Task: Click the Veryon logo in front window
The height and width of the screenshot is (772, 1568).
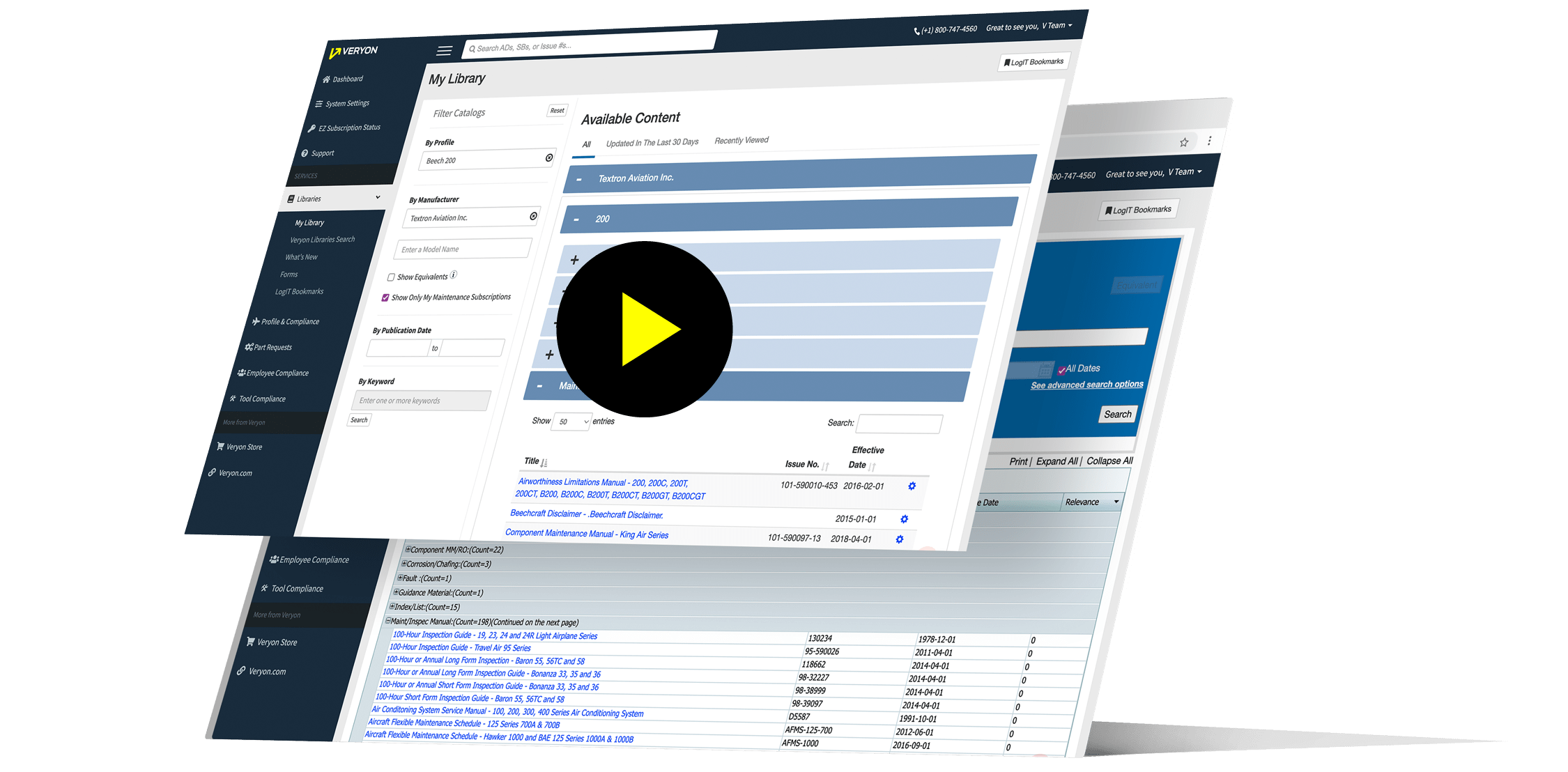Action: pos(353,52)
